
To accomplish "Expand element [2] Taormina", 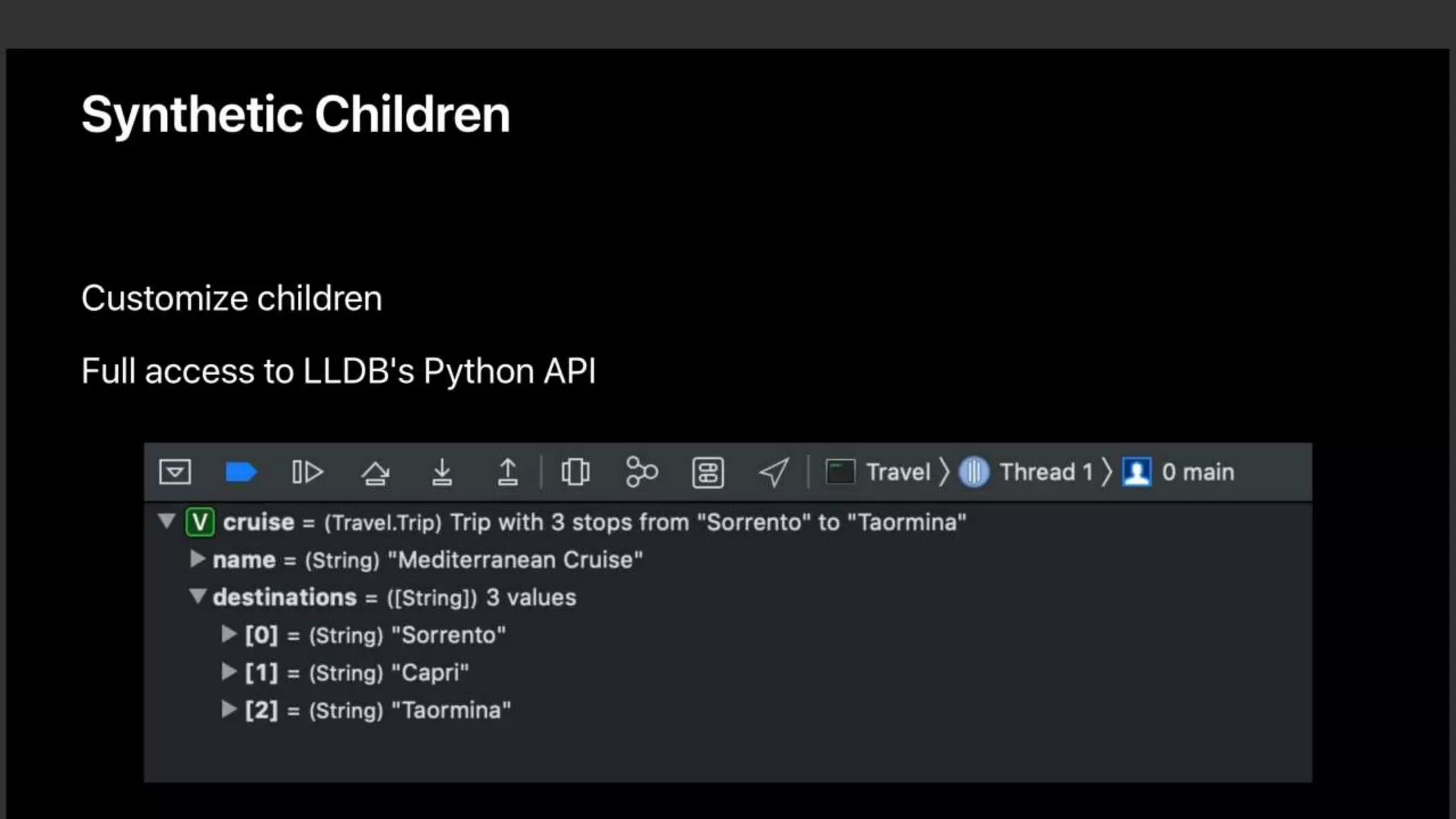I will 228,709.
